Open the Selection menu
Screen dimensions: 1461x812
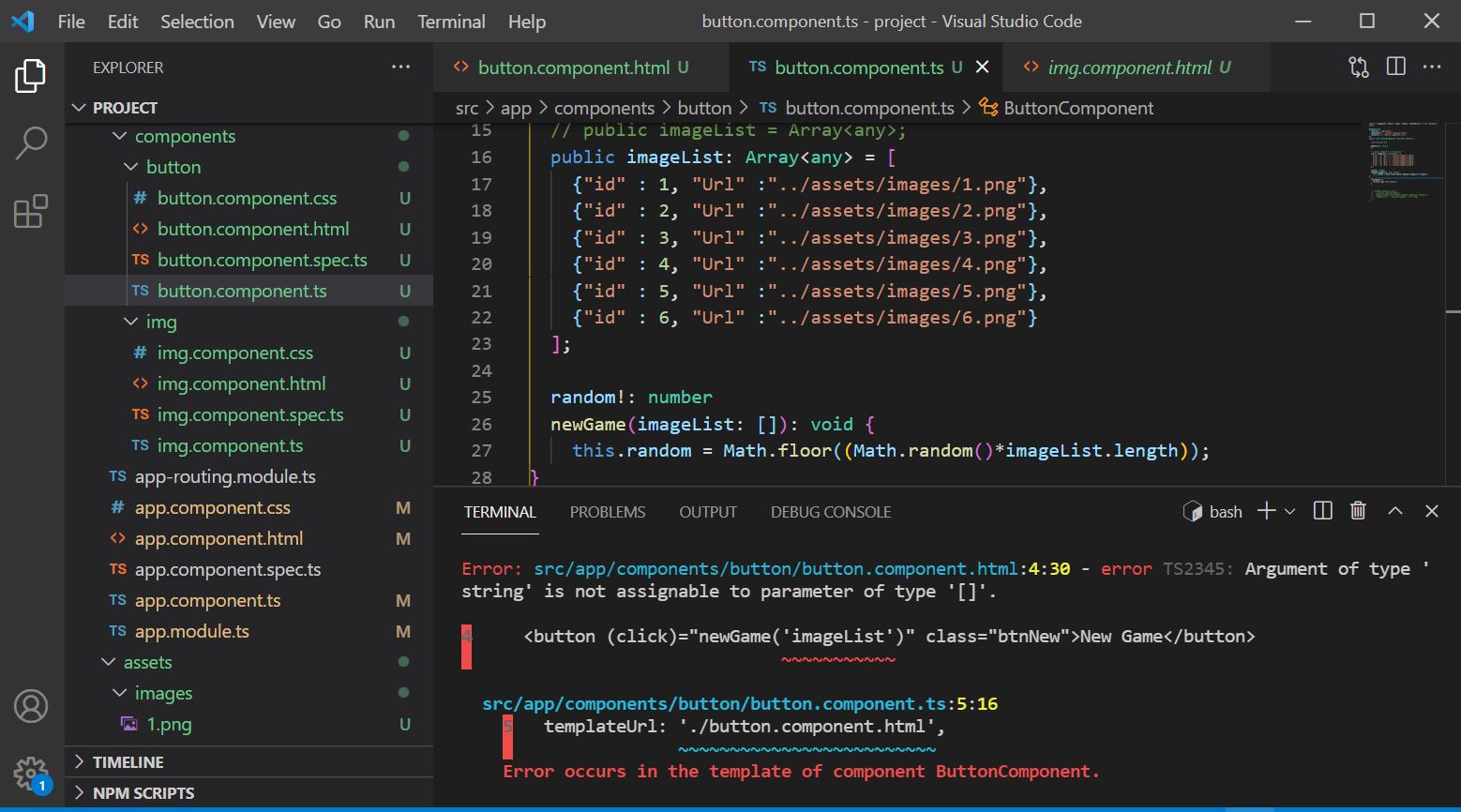(x=197, y=21)
